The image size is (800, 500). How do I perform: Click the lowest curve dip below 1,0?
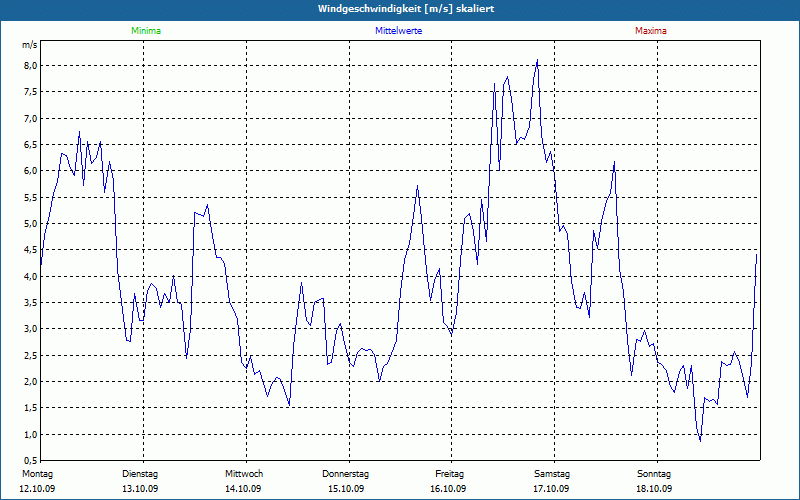pyautogui.click(x=701, y=440)
